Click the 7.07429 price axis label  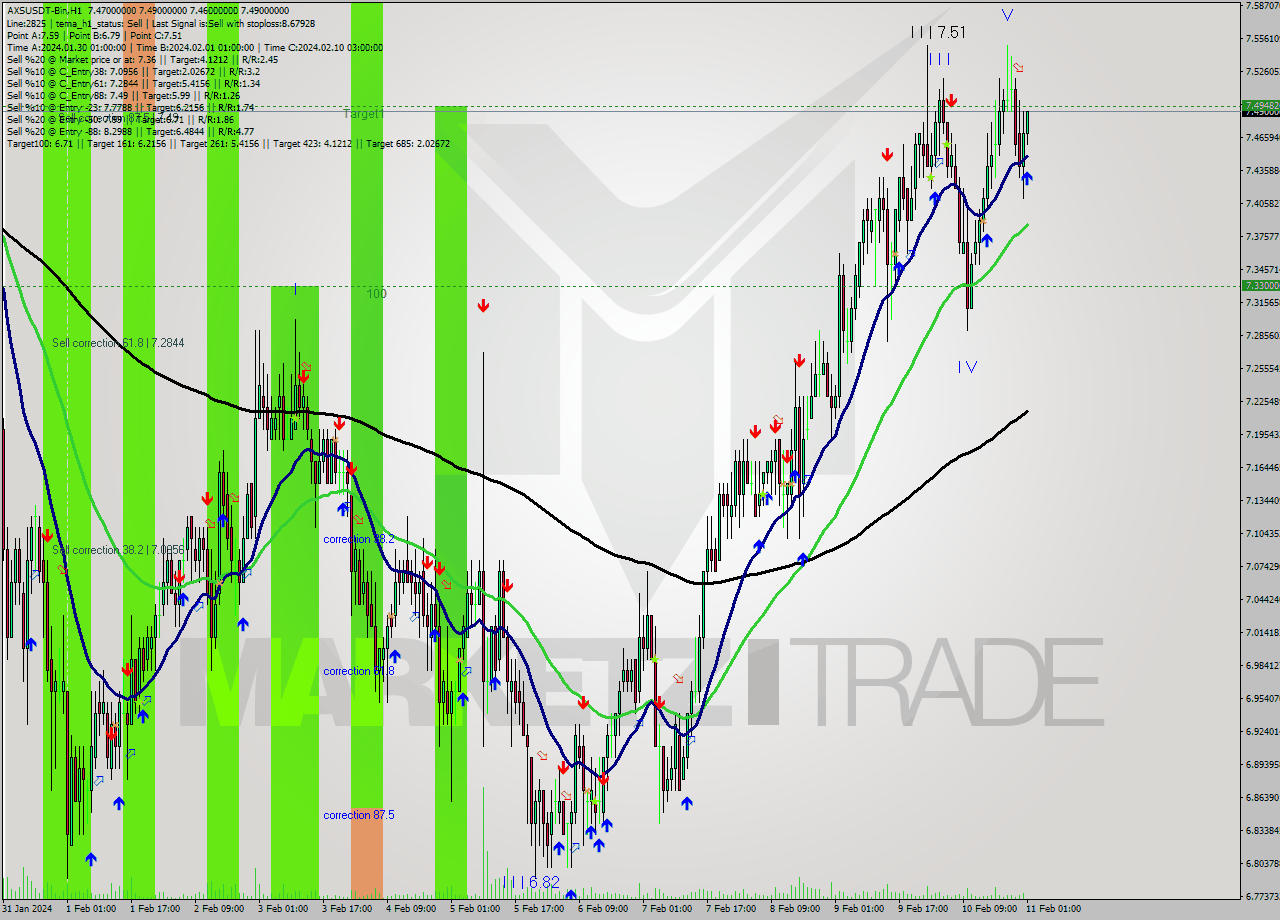click(1260, 566)
